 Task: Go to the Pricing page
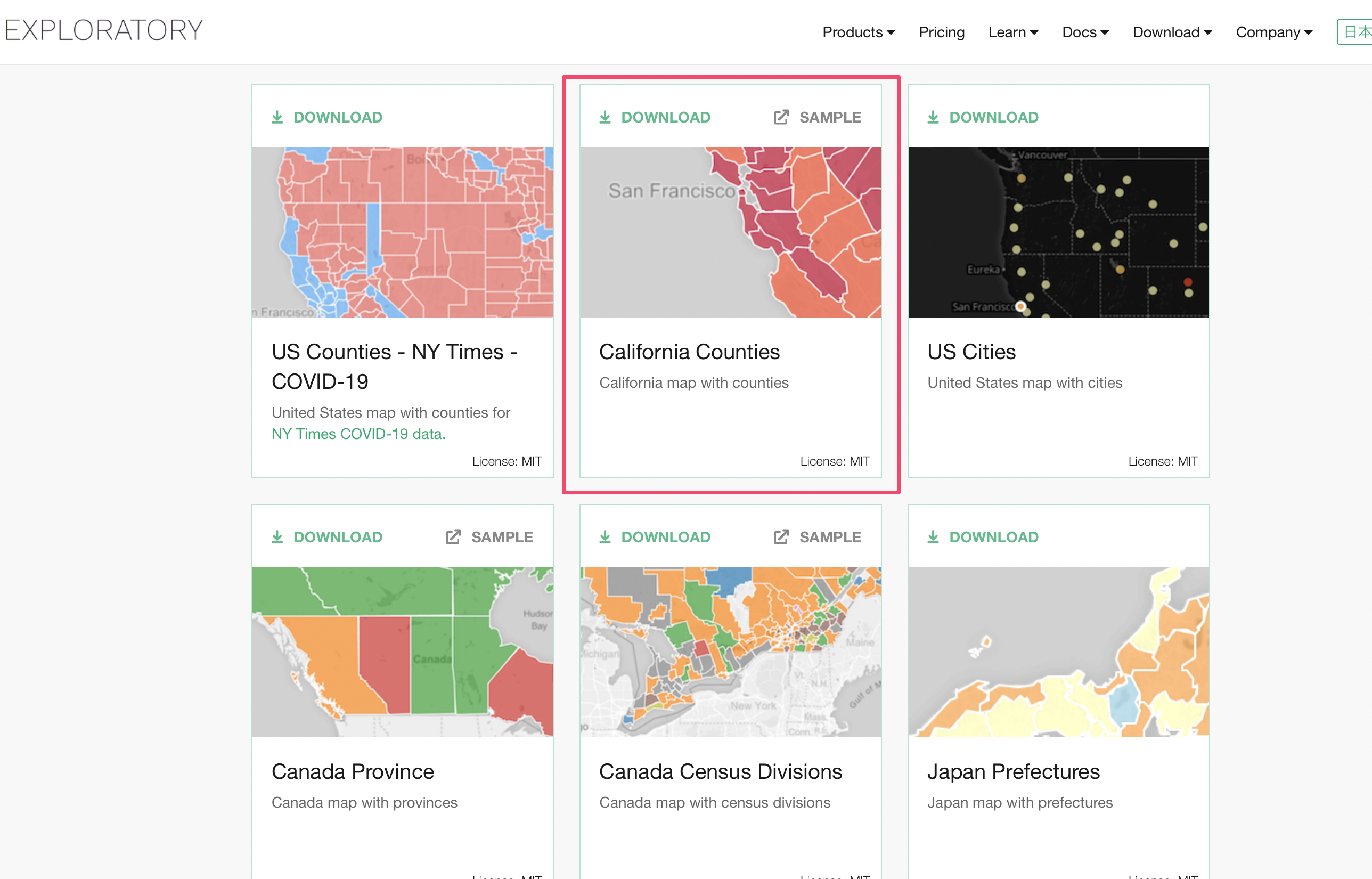[x=941, y=32]
